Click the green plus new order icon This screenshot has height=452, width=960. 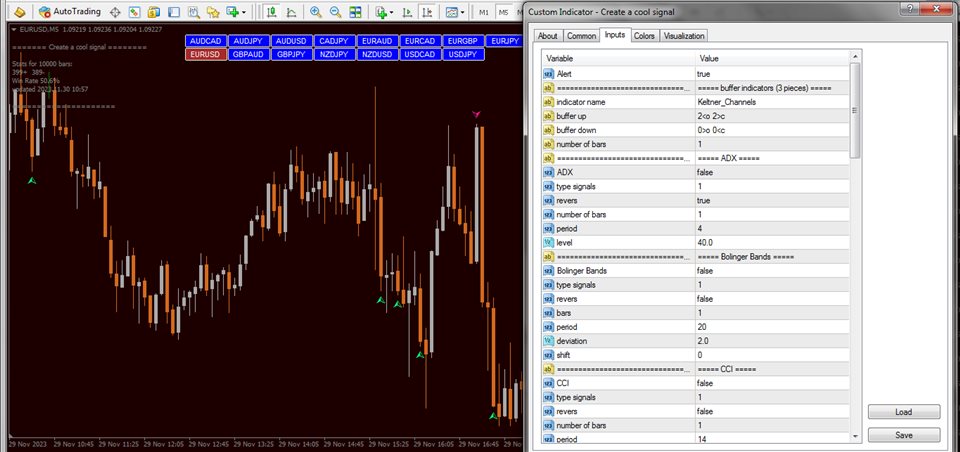tap(232, 12)
